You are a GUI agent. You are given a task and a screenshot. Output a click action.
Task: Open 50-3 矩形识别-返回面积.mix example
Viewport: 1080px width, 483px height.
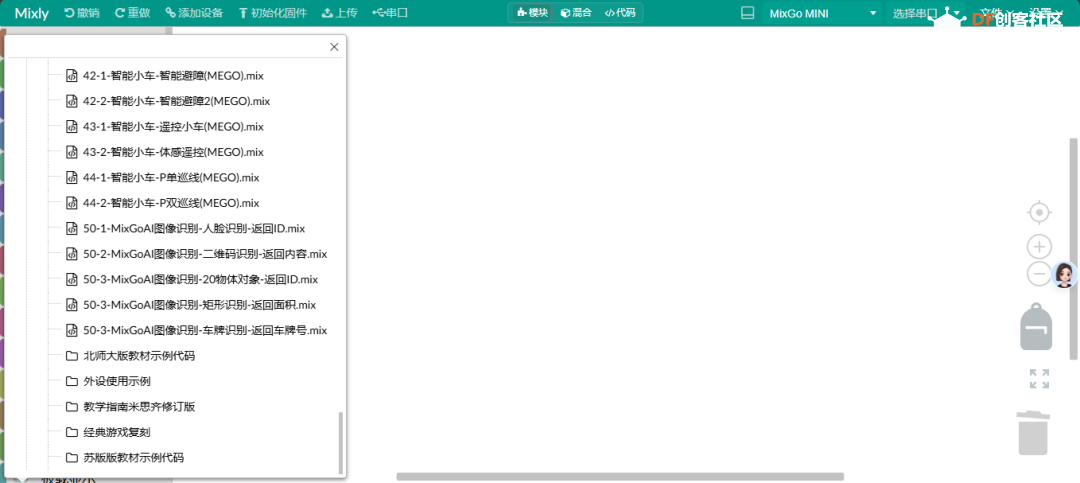pyautogui.click(x=199, y=305)
